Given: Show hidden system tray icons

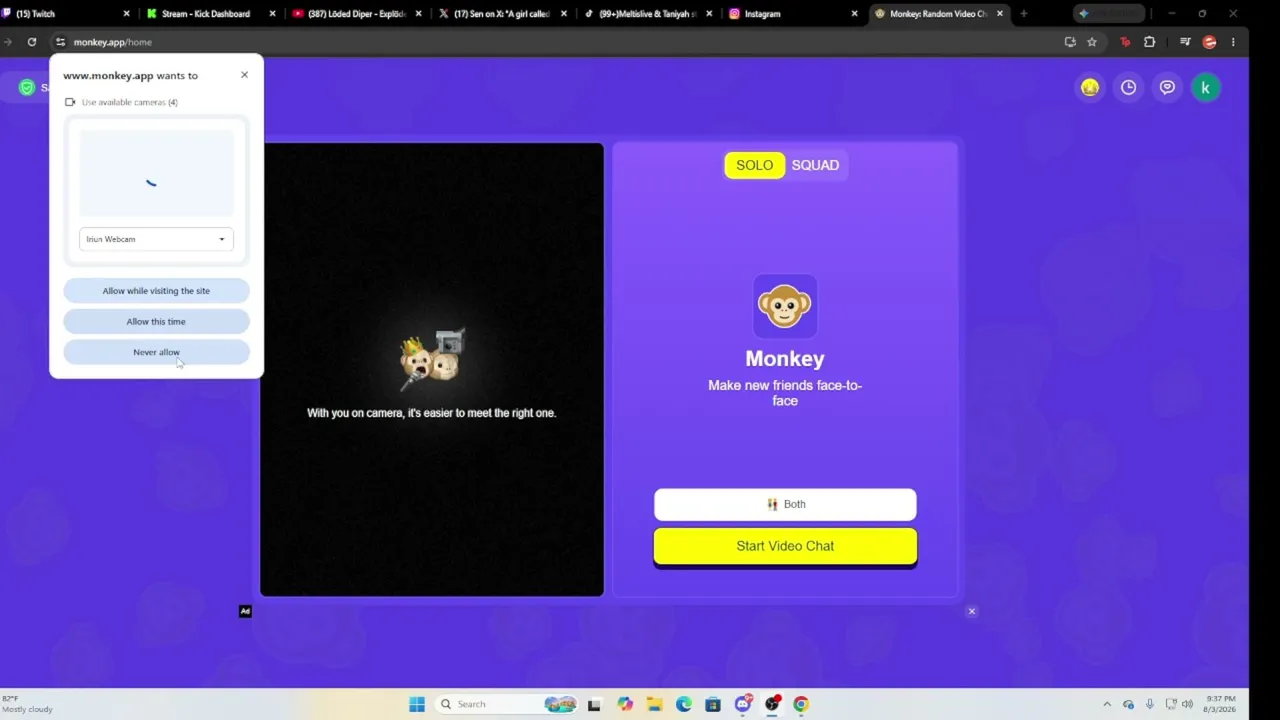Looking at the screenshot, I should tap(1107, 704).
